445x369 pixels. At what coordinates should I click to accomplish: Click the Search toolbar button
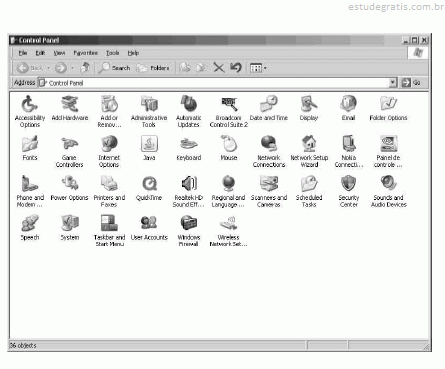(x=114, y=68)
